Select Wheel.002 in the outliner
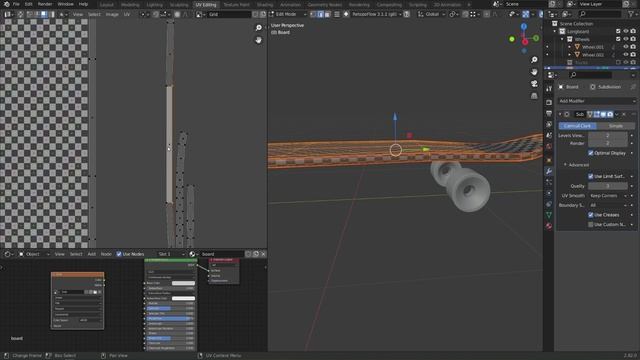The height and width of the screenshot is (360, 640). (593, 55)
